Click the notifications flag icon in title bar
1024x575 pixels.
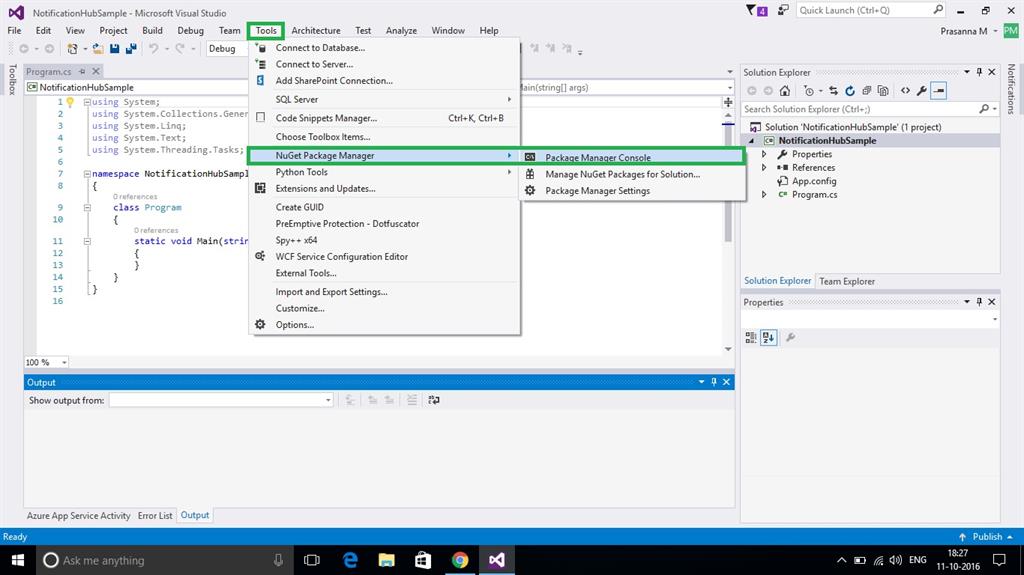tap(756, 10)
